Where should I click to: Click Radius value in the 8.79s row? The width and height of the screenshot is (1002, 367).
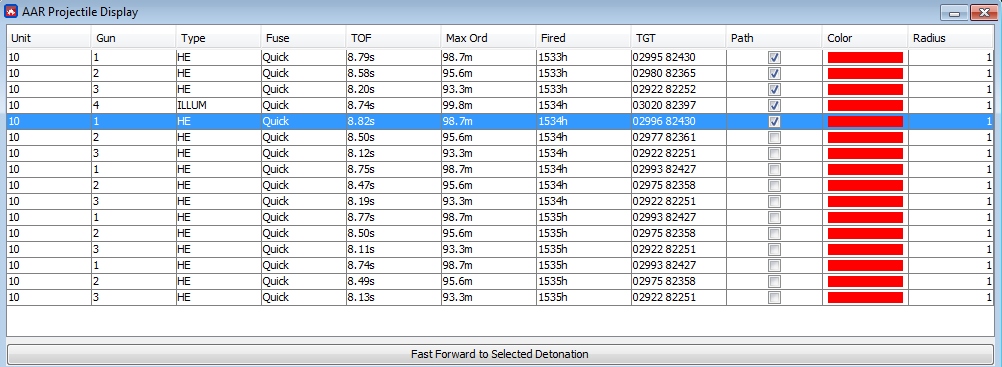[x=951, y=58]
